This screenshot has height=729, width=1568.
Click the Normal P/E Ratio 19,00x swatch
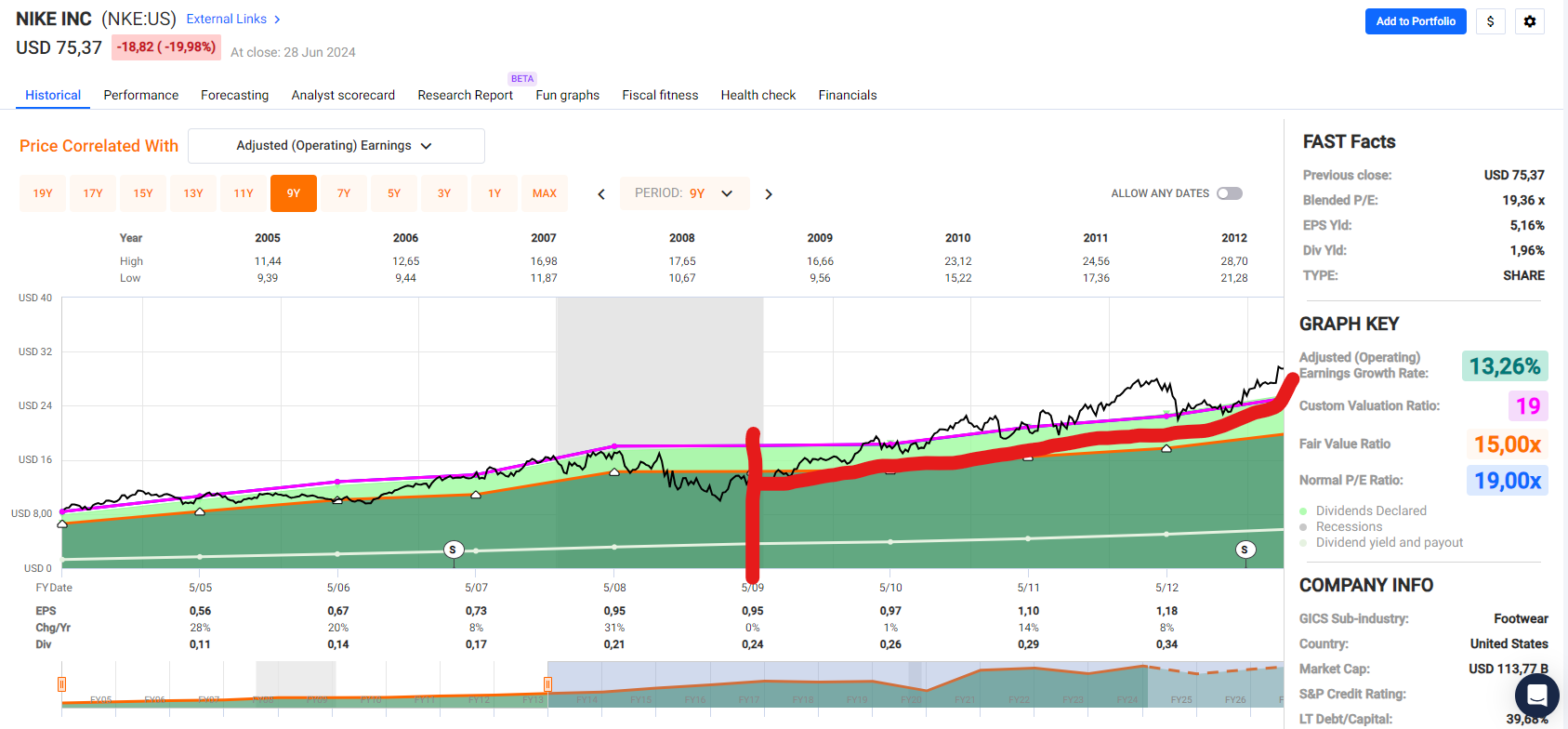[x=1508, y=481]
